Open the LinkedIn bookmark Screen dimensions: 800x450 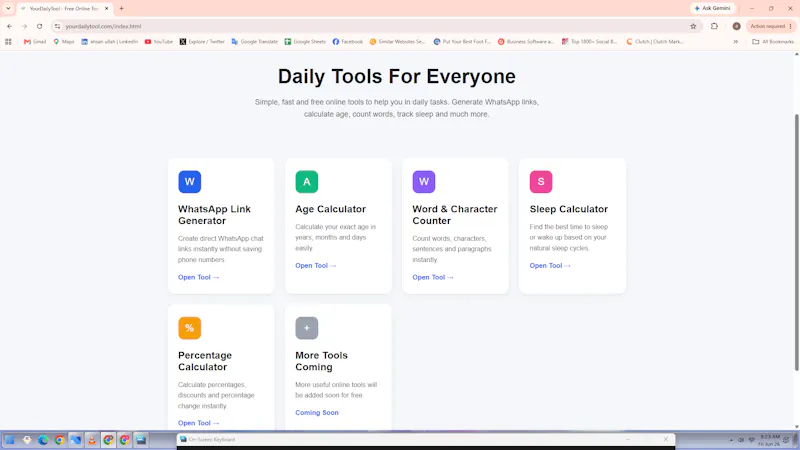110,42
